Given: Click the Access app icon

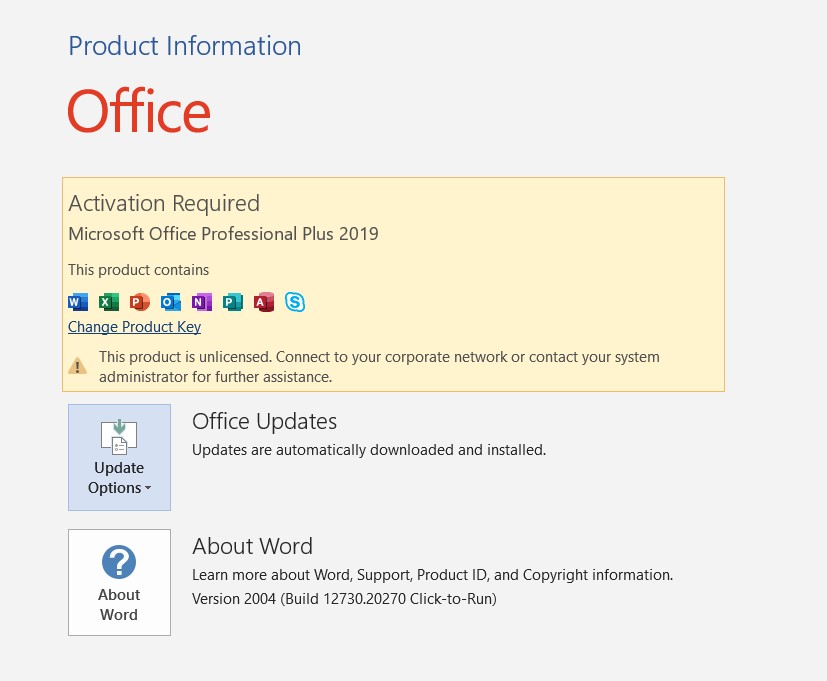Looking at the screenshot, I should (x=264, y=302).
